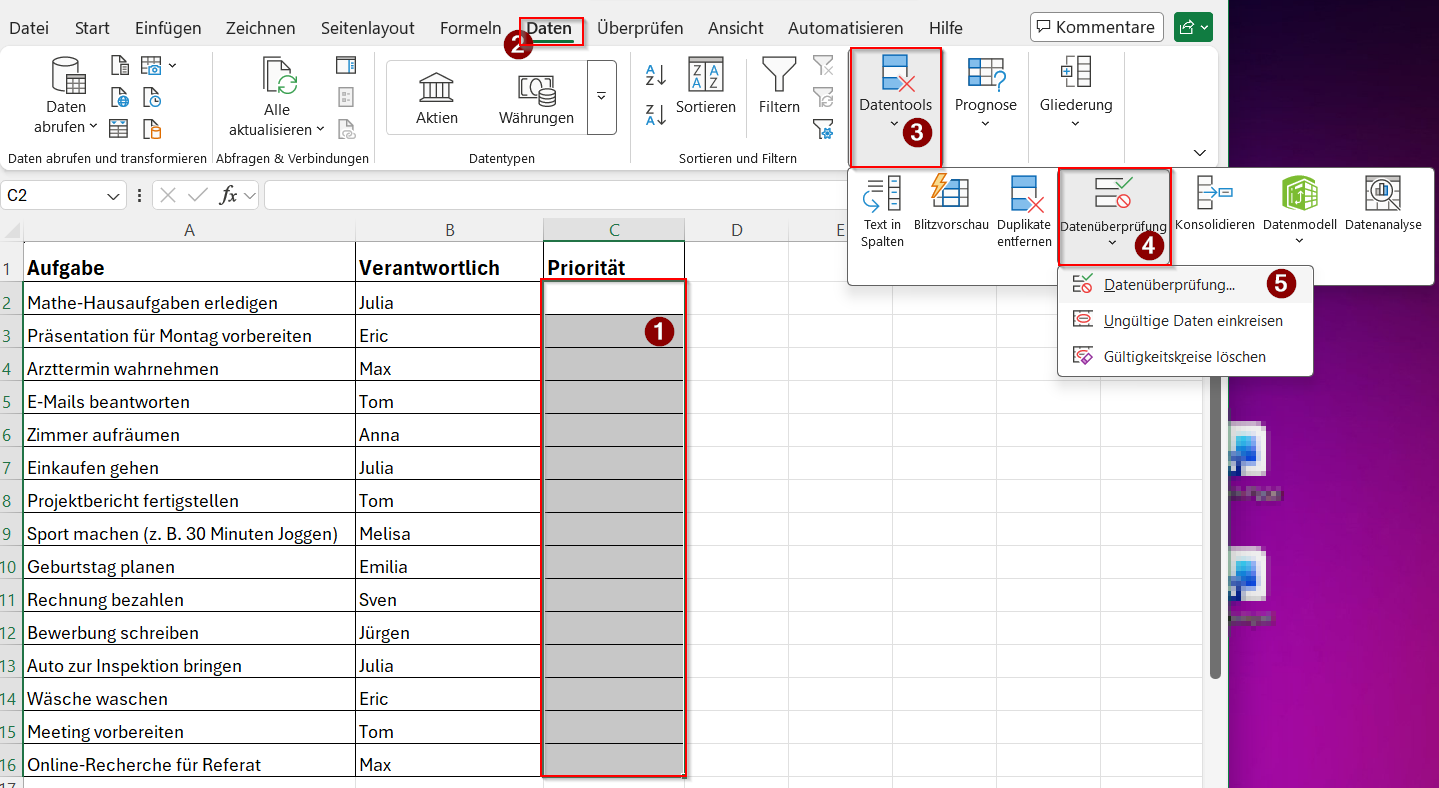This screenshot has height=788, width=1439.
Task: Click the Kommentare button
Action: [1095, 27]
